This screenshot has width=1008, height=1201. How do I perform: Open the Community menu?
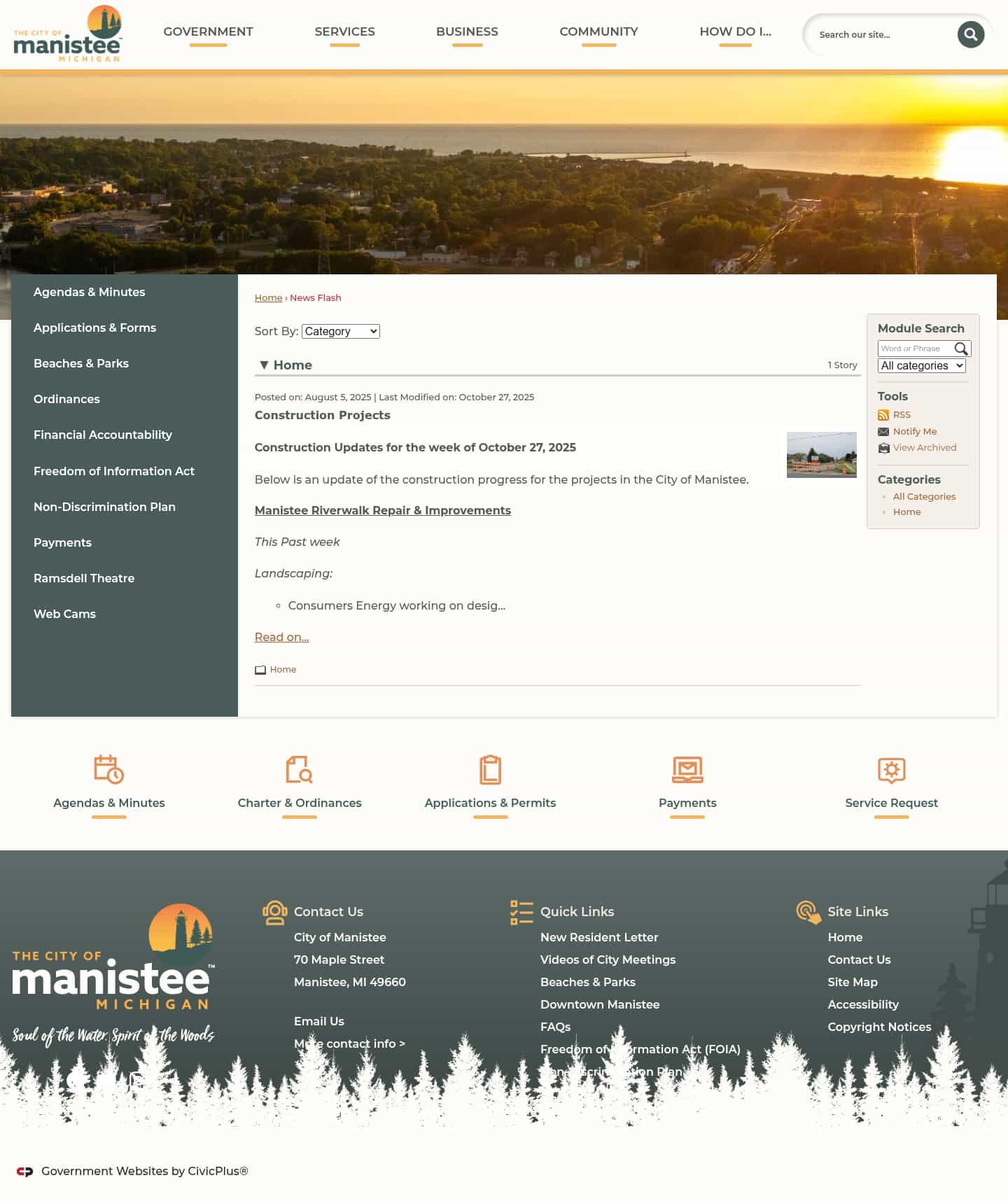pyautogui.click(x=598, y=31)
